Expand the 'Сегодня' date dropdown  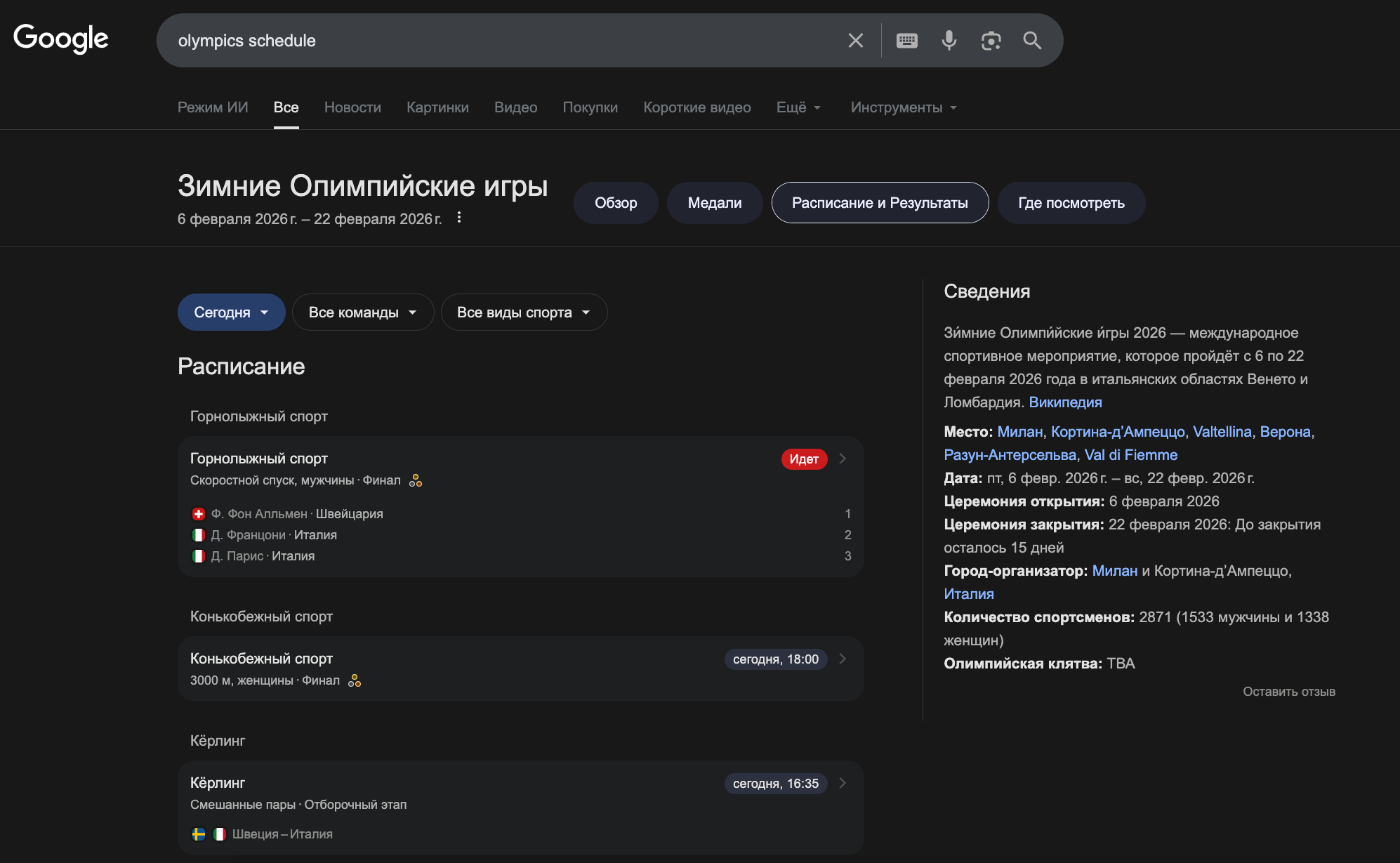(231, 312)
